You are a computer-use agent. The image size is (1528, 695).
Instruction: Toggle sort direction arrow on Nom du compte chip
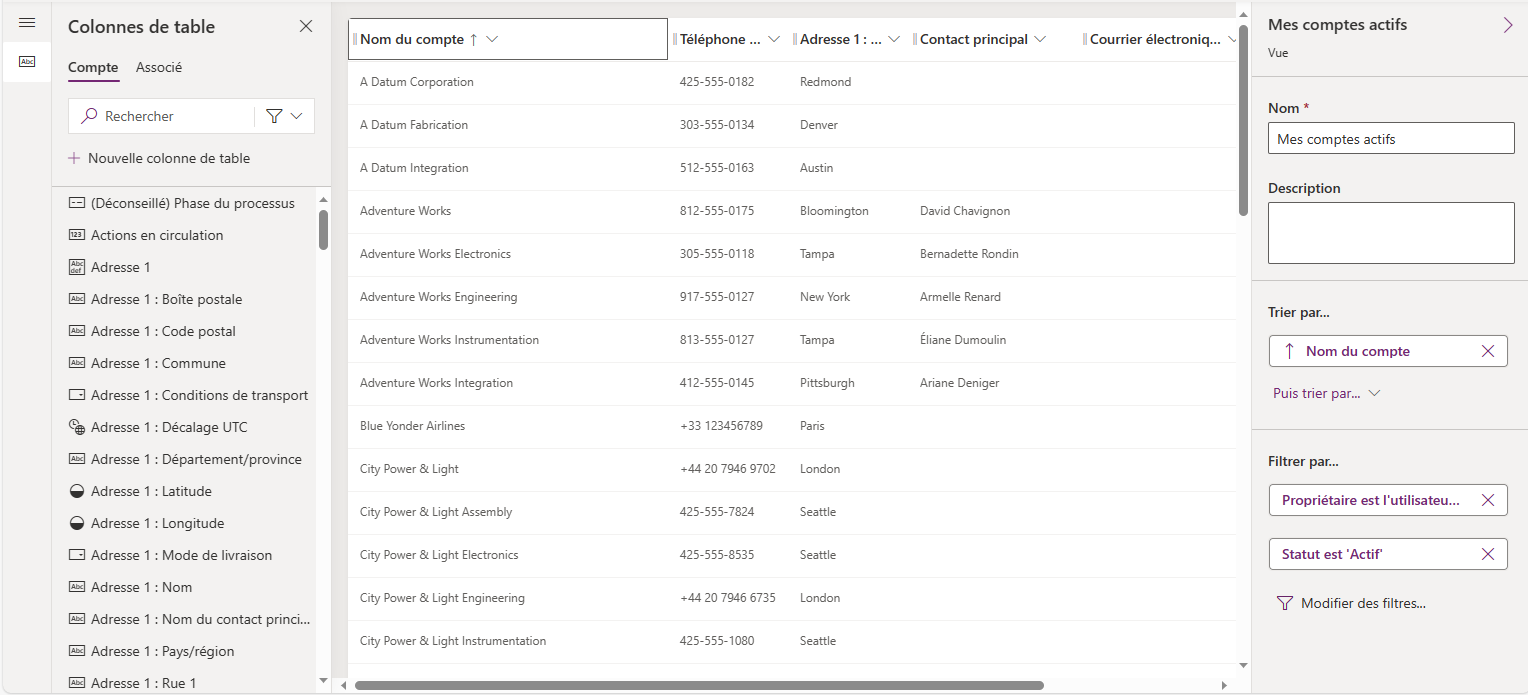tap(1289, 351)
